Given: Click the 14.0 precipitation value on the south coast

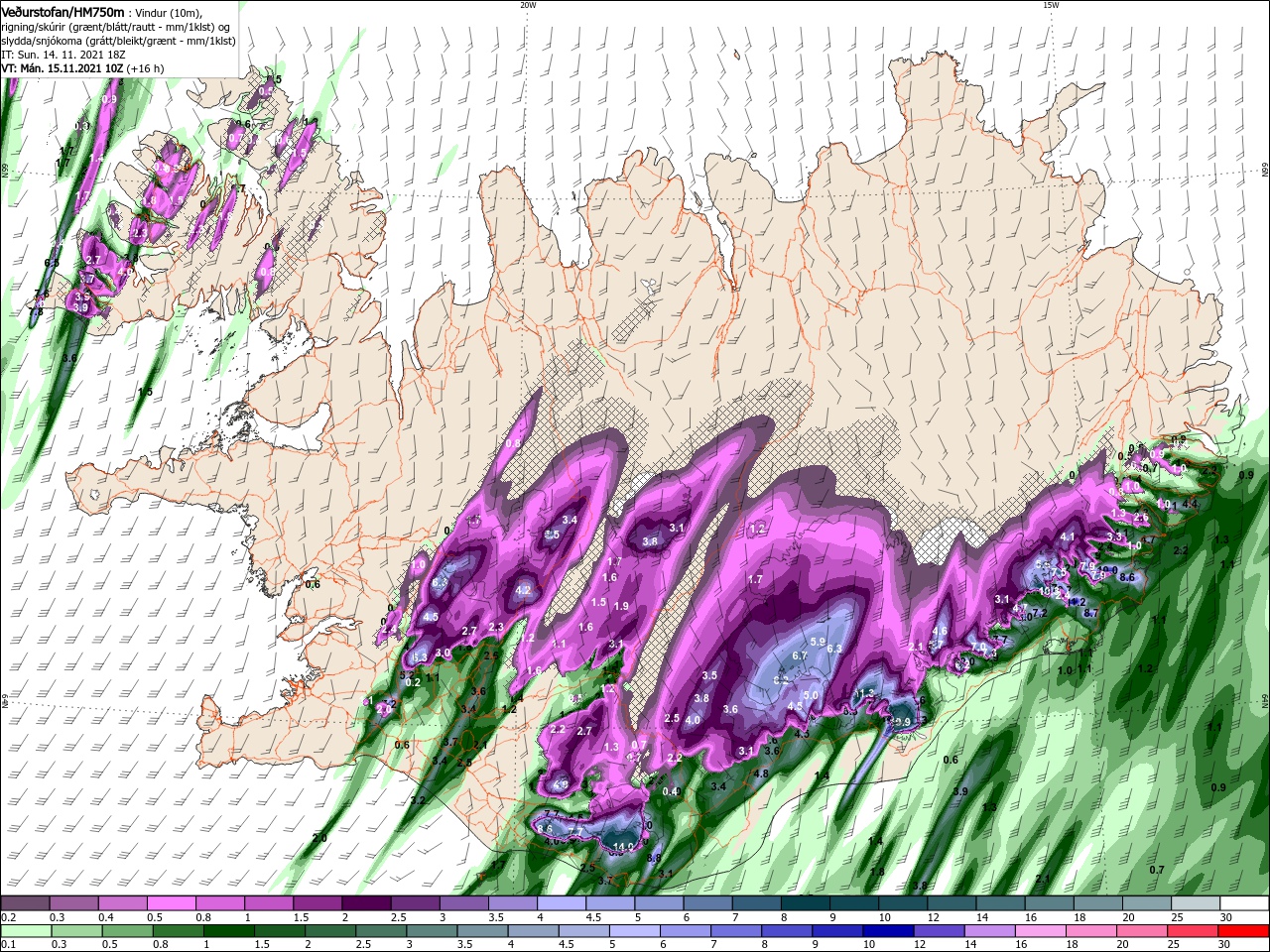Looking at the screenshot, I should coord(623,846).
